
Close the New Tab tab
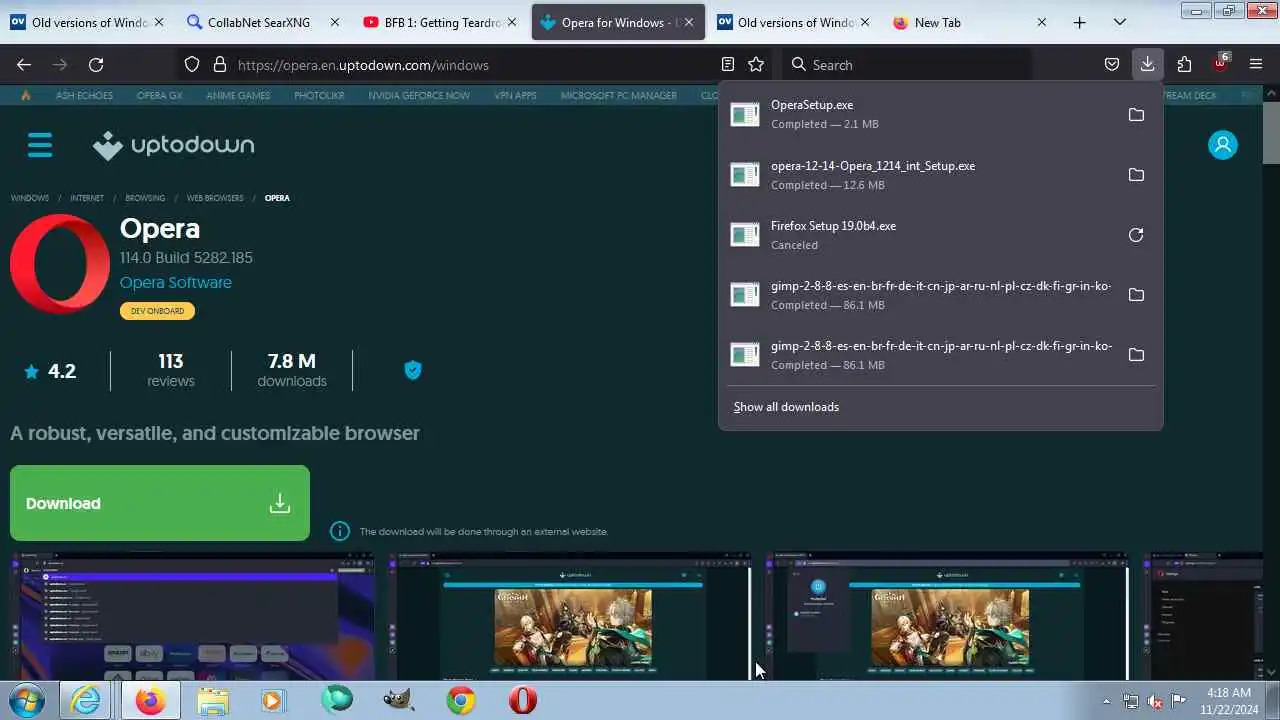click(x=1041, y=22)
